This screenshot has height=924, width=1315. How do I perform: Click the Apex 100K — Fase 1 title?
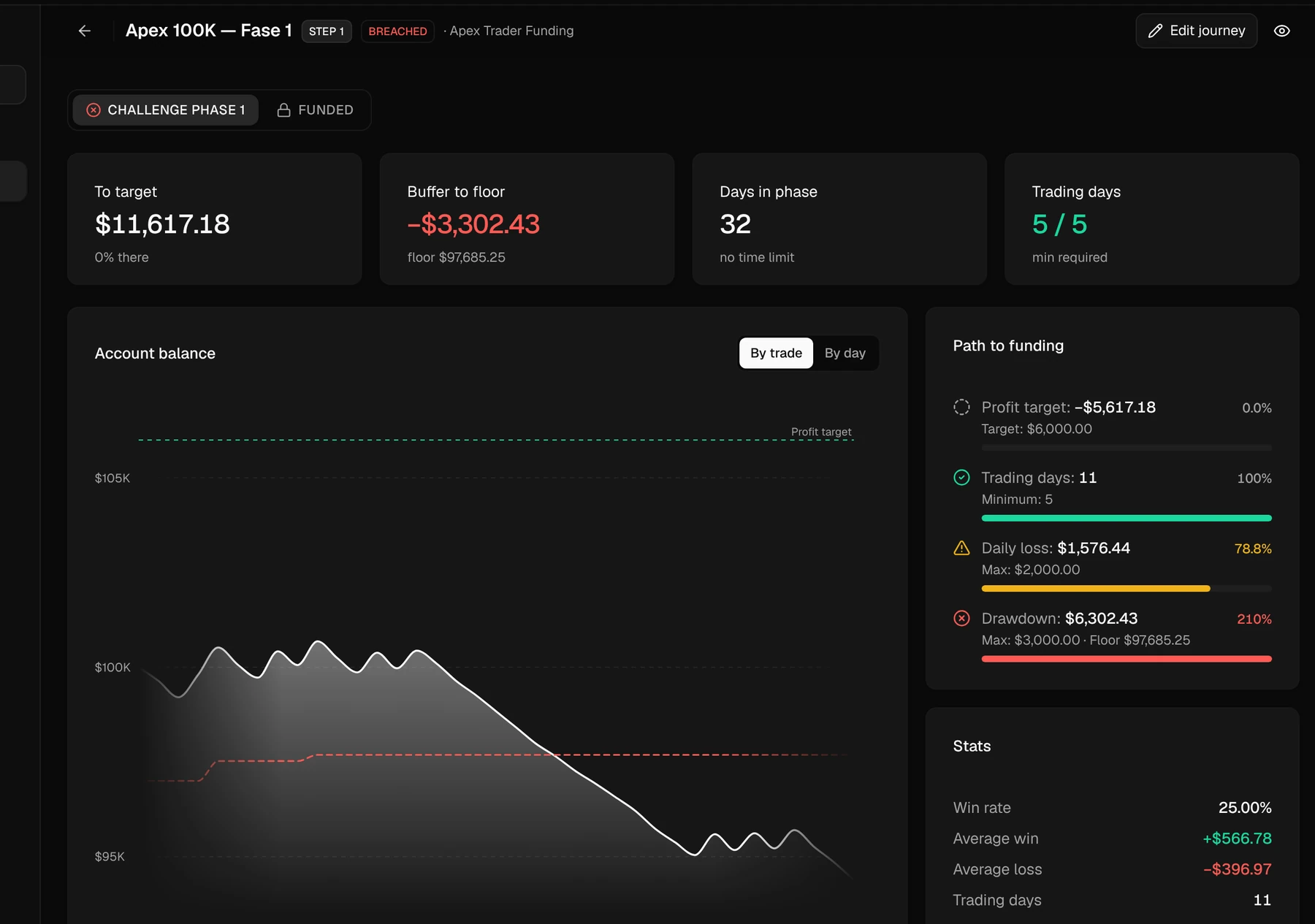click(209, 31)
